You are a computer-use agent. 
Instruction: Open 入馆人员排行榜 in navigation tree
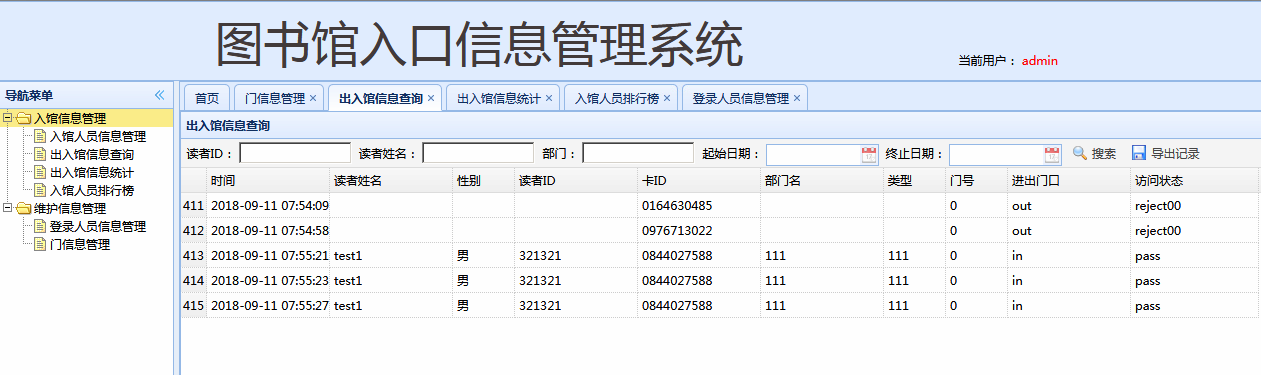[x=92, y=191]
